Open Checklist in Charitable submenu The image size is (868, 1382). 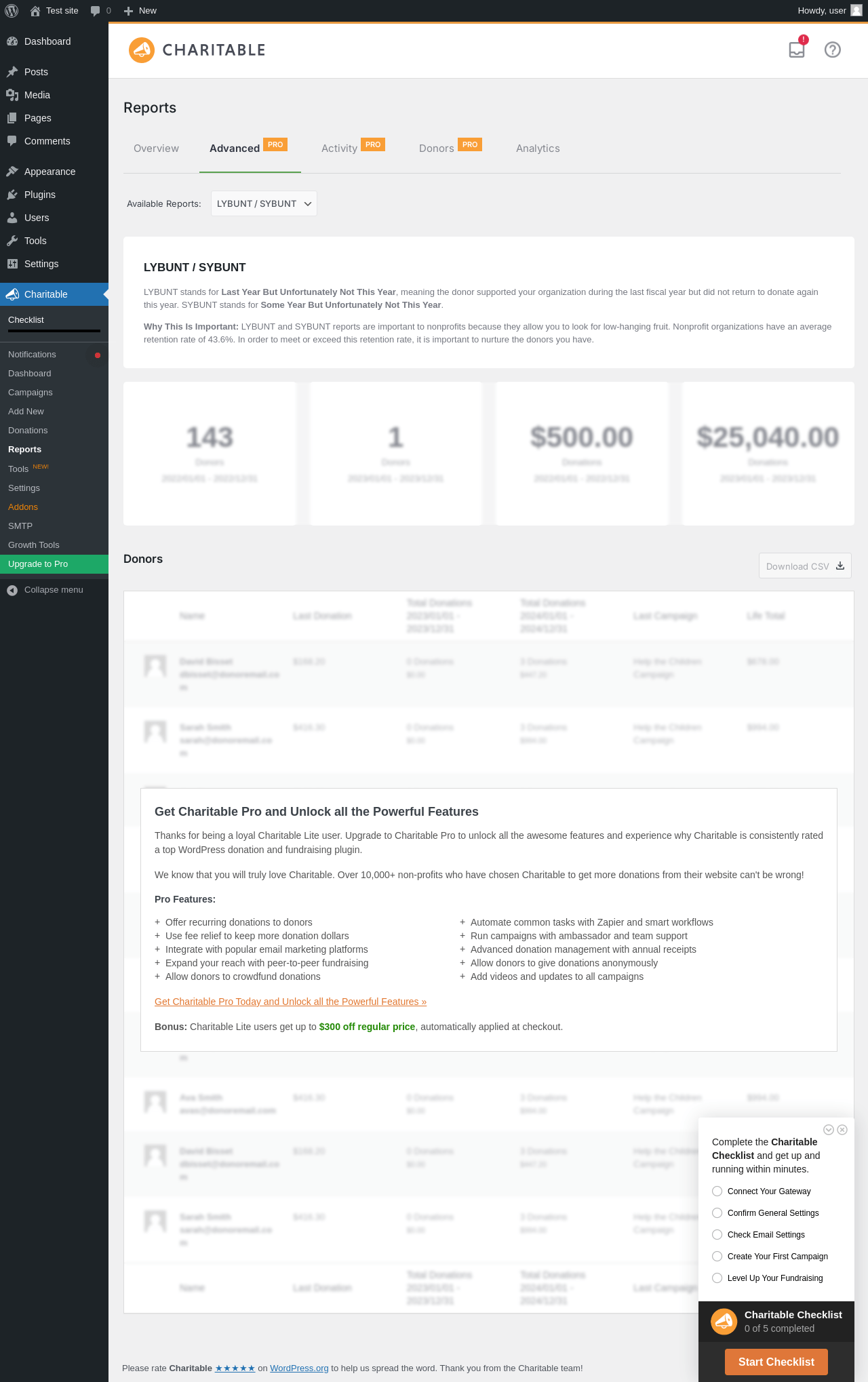(x=26, y=319)
